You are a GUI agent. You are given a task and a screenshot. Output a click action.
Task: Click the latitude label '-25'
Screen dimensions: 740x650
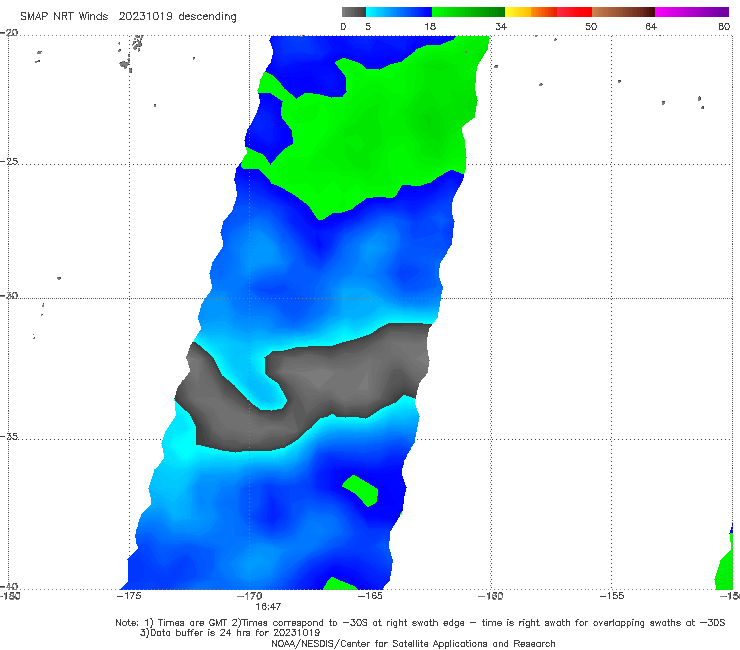point(9,162)
